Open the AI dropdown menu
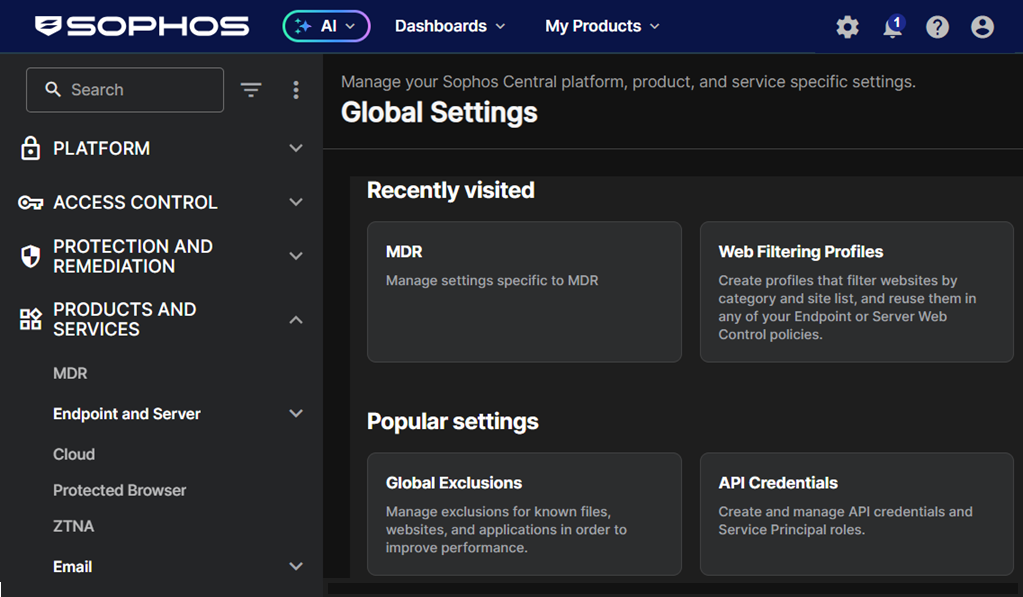1023x597 pixels. (x=326, y=26)
